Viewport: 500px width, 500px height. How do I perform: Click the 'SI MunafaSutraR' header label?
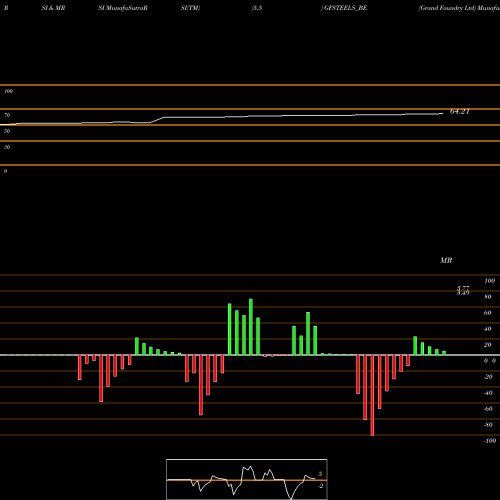(x=123, y=8)
